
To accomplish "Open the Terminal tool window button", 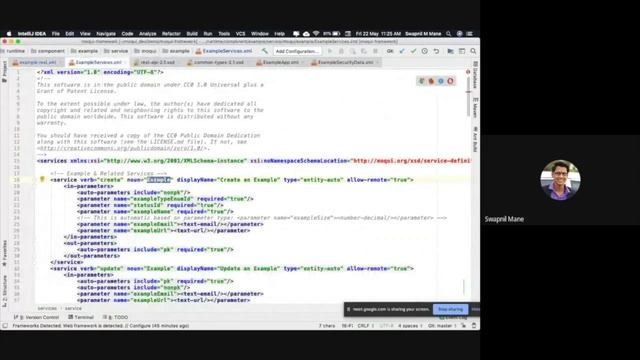I will [81, 317].
